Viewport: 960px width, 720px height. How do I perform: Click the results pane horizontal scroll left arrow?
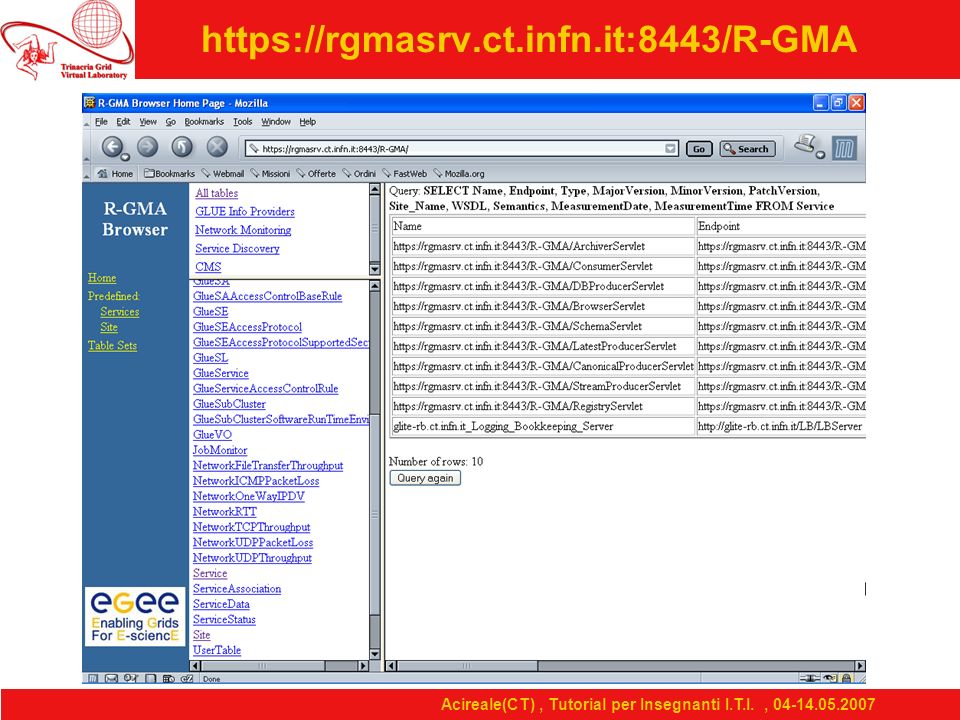coord(392,666)
